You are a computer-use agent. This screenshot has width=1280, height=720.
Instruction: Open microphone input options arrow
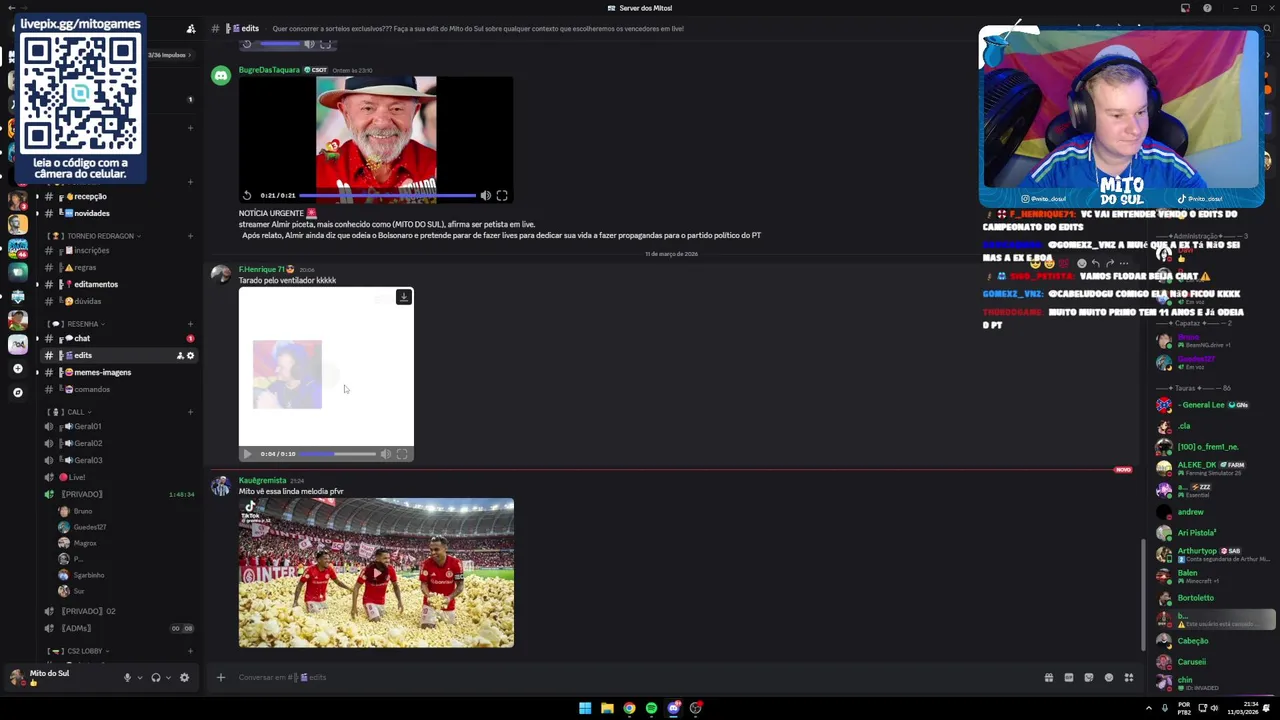coord(139,678)
